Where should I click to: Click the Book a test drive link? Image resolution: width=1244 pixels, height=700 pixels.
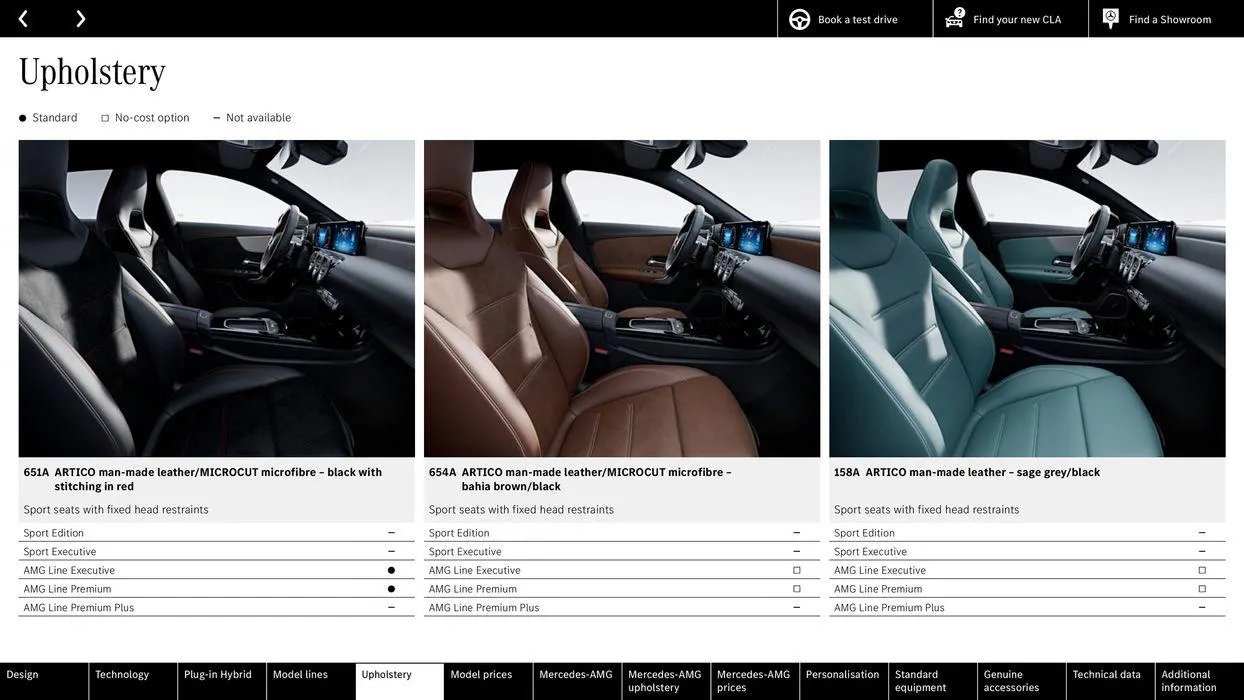851,17
